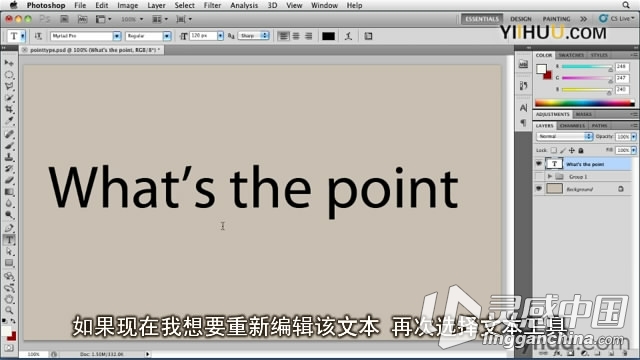Screen dimensions: 640x360
Task: Open the layer Fill dropdown arrow
Action: pos(633,150)
